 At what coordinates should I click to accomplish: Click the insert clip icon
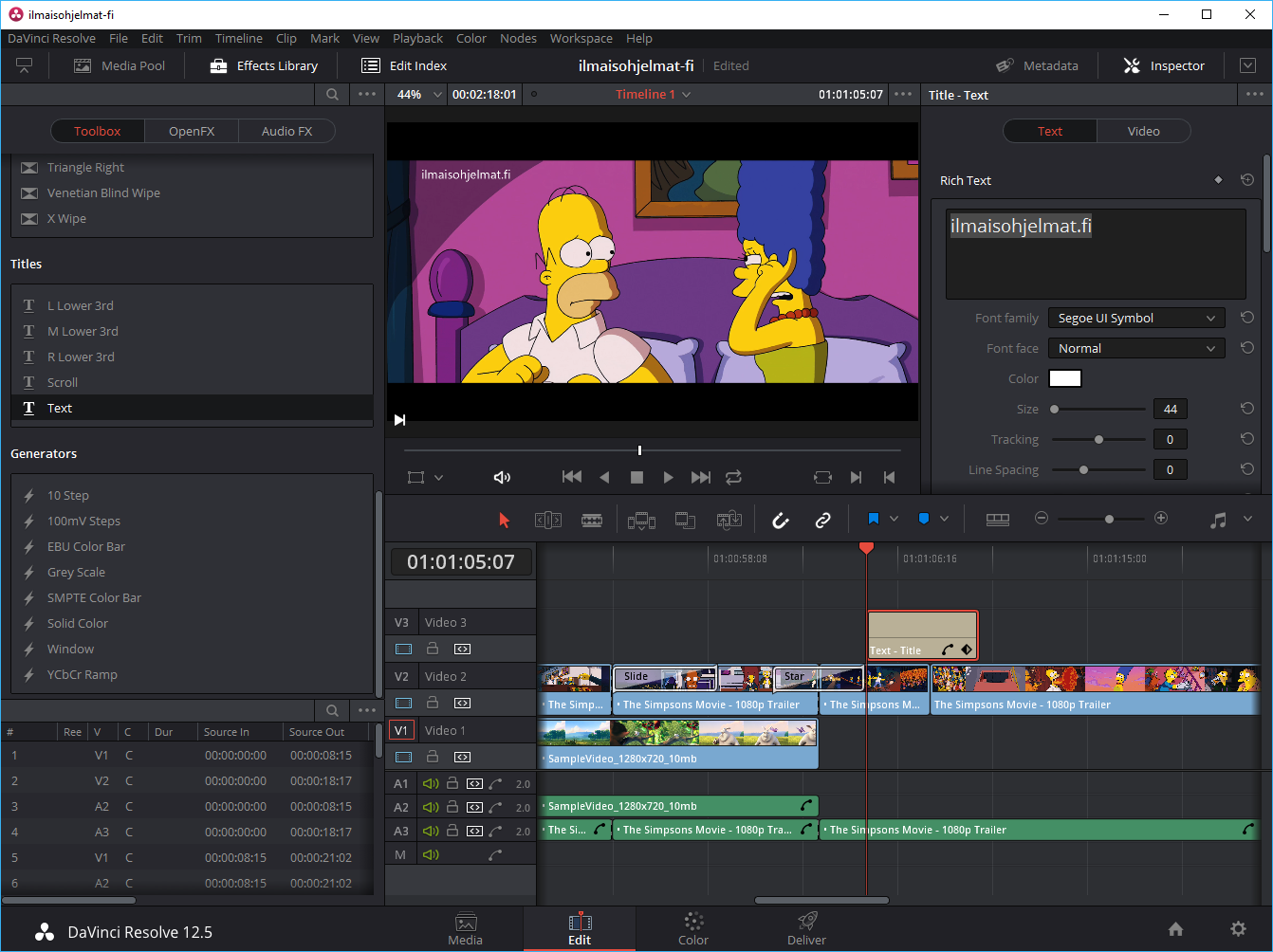pyautogui.click(x=641, y=520)
